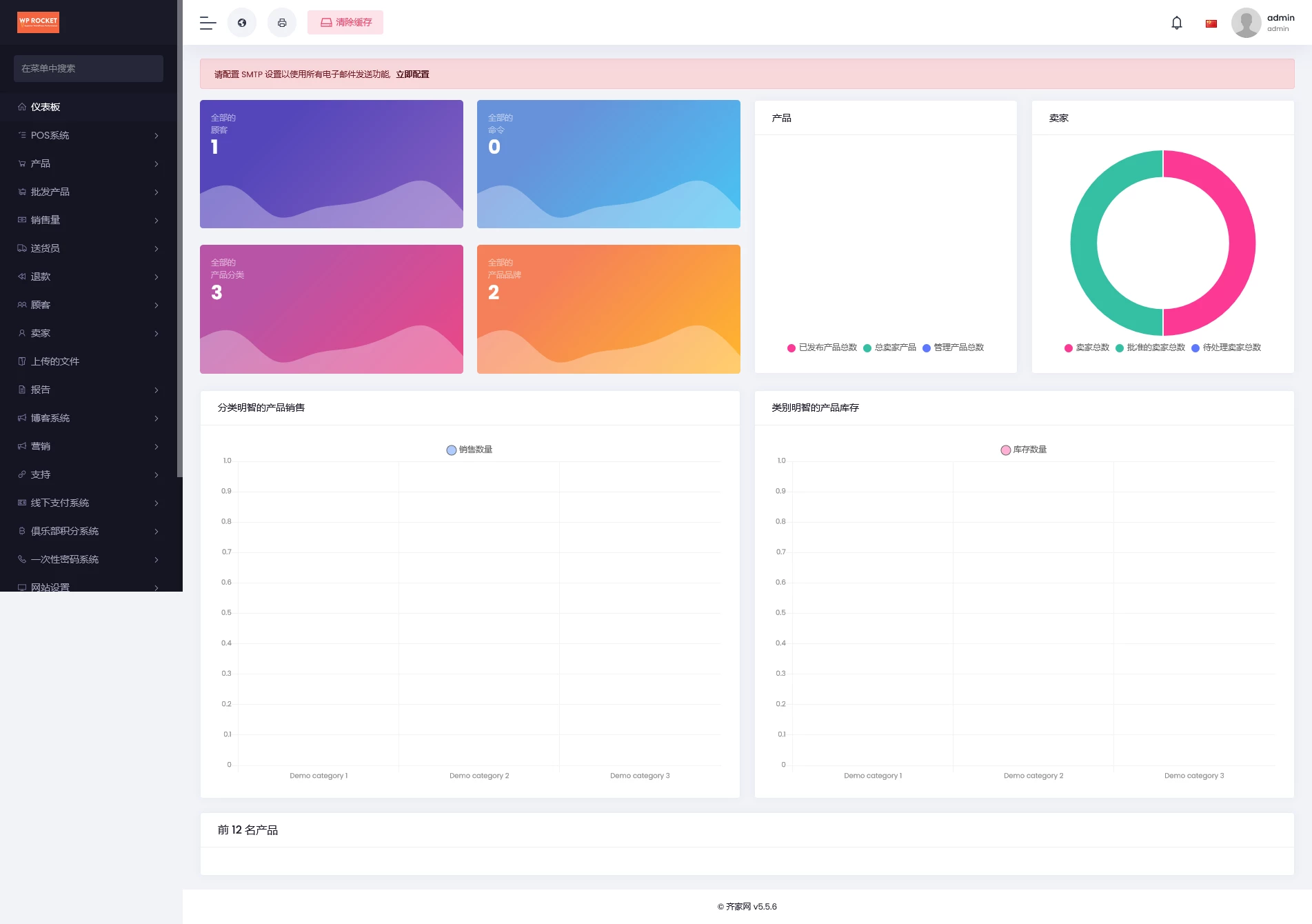Image resolution: width=1312 pixels, height=924 pixels.
Task: Click the hamburger menu toggle icon
Action: [208, 23]
